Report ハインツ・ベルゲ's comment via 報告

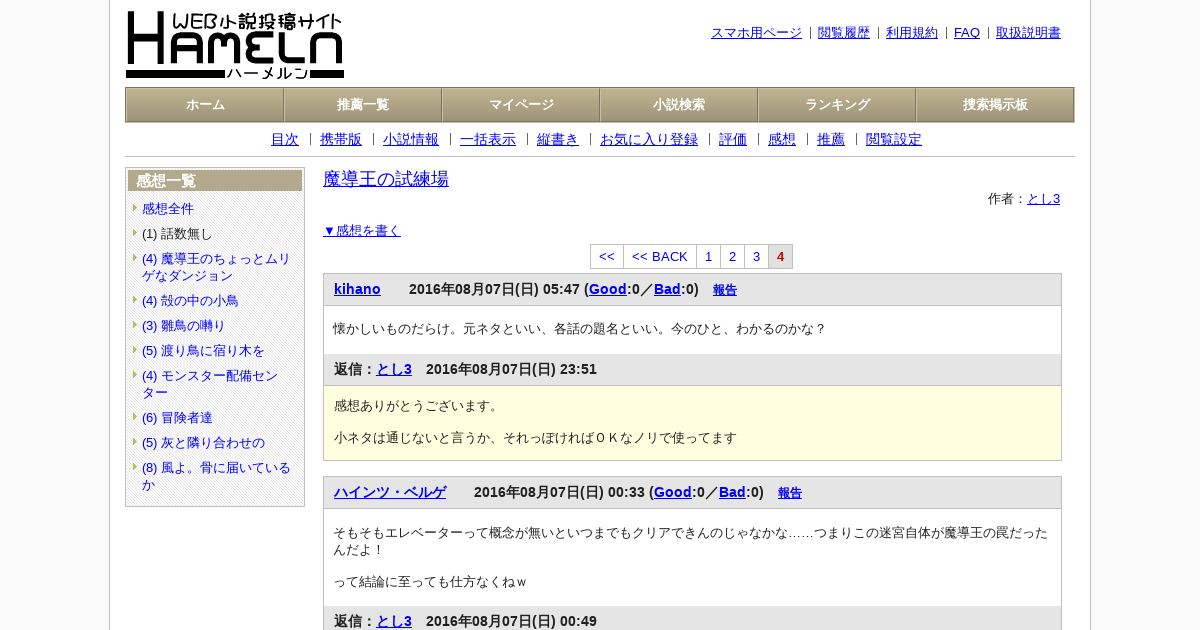(790, 494)
